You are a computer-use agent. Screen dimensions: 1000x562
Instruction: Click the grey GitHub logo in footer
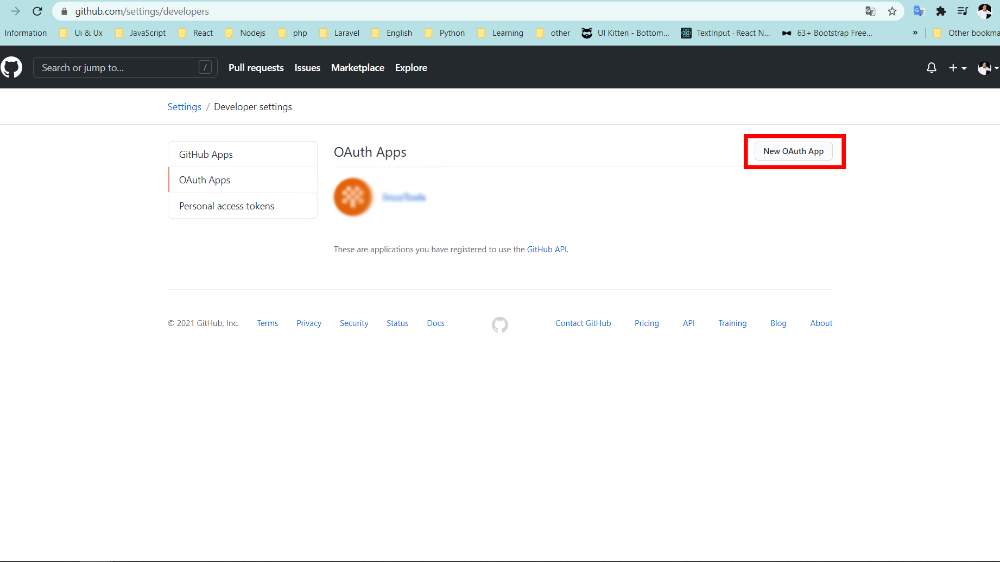point(500,325)
